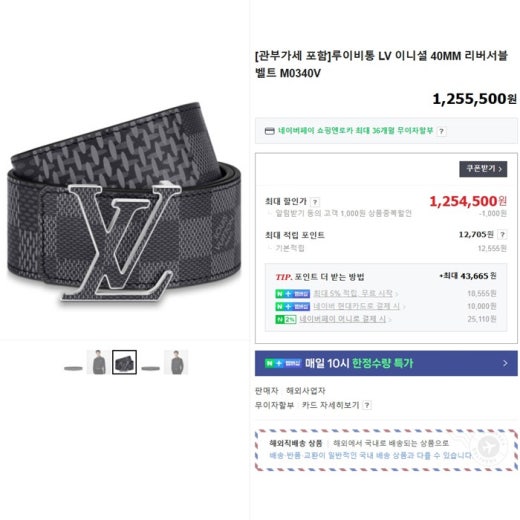Select the first belt thumbnail

(x=73, y=368)
